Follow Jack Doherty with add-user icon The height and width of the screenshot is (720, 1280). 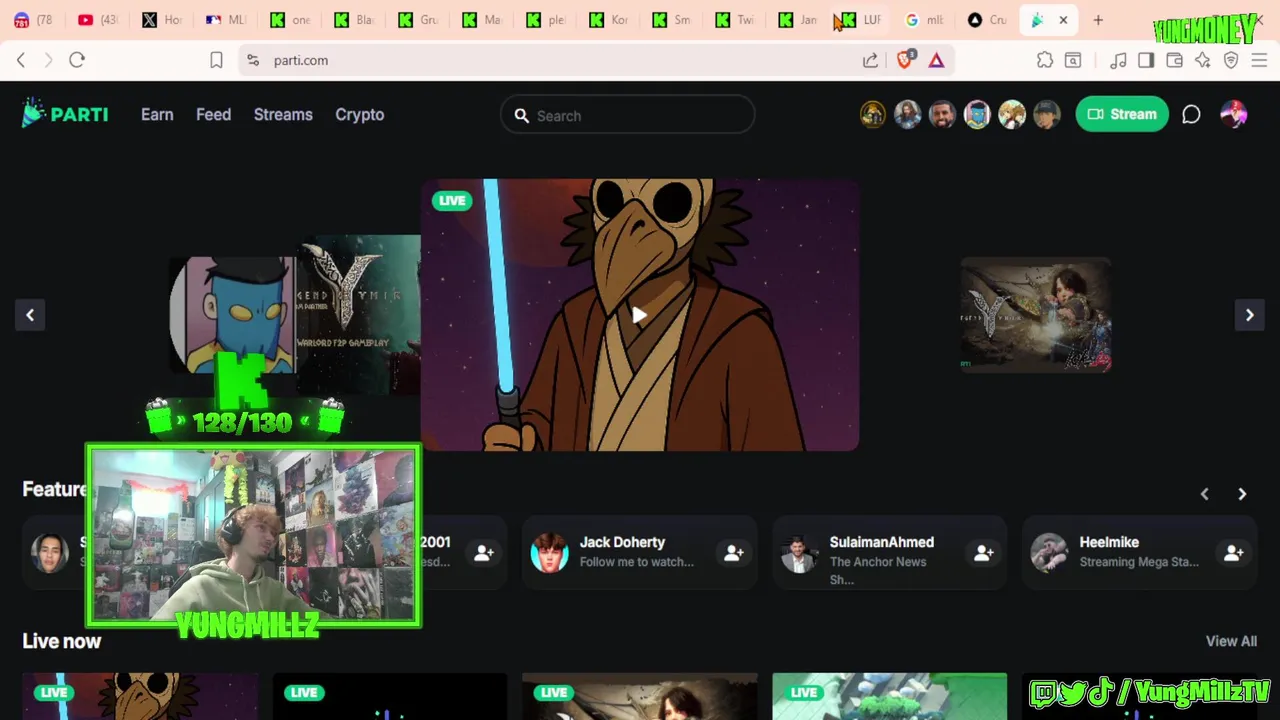coord(734,553)
